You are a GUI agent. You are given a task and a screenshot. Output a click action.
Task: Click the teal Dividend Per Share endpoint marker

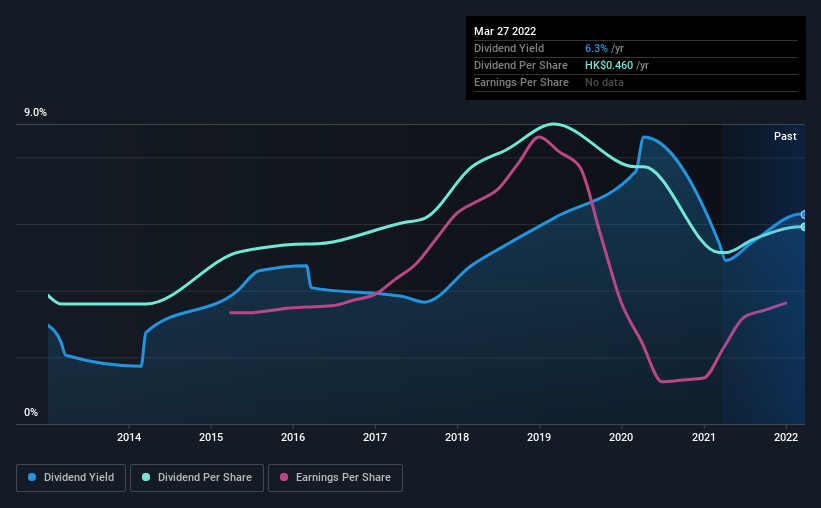coord(804,227)
